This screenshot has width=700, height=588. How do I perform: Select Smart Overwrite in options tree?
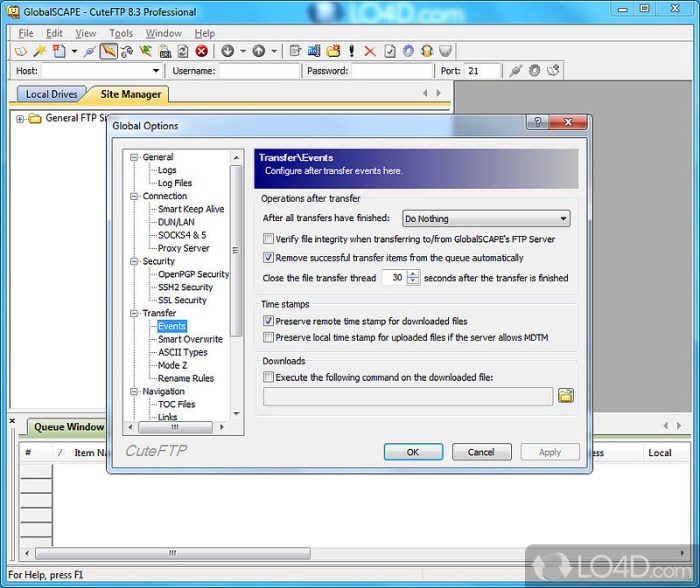[190, 339]
